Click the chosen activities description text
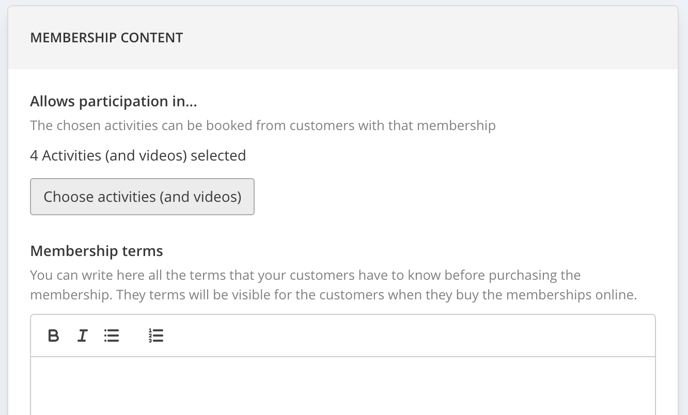 263,125
